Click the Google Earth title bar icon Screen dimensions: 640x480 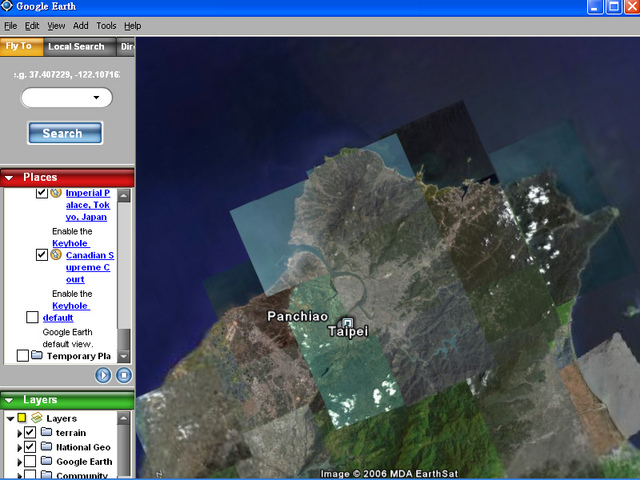pos(7,6)
